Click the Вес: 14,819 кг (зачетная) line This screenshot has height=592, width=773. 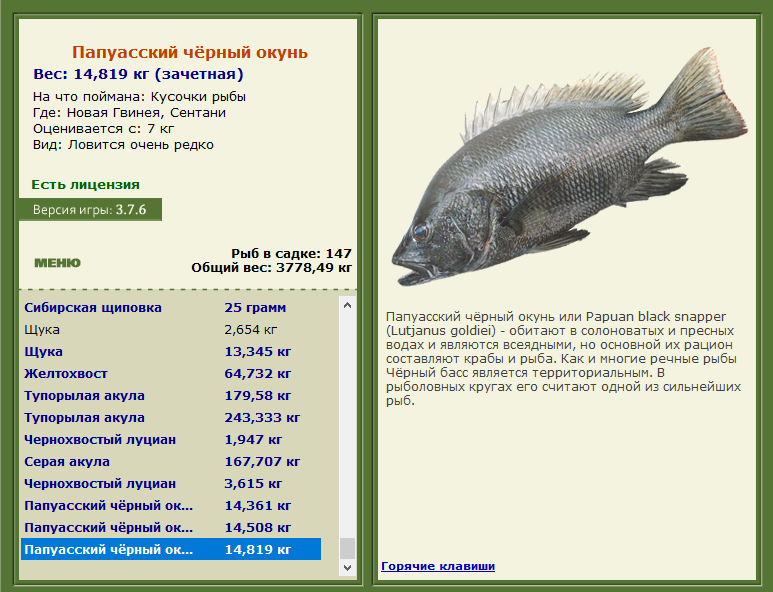(138, 74)
